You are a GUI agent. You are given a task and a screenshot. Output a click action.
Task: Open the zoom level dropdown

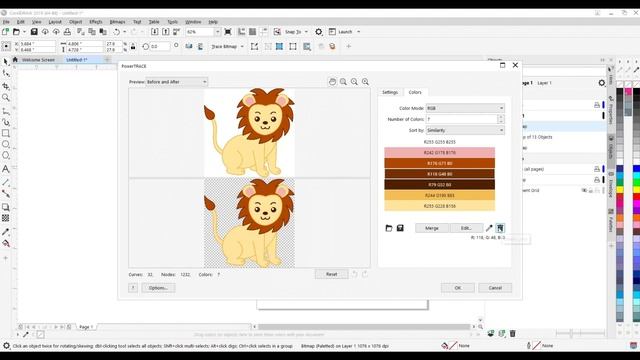(x=218, y=32)
